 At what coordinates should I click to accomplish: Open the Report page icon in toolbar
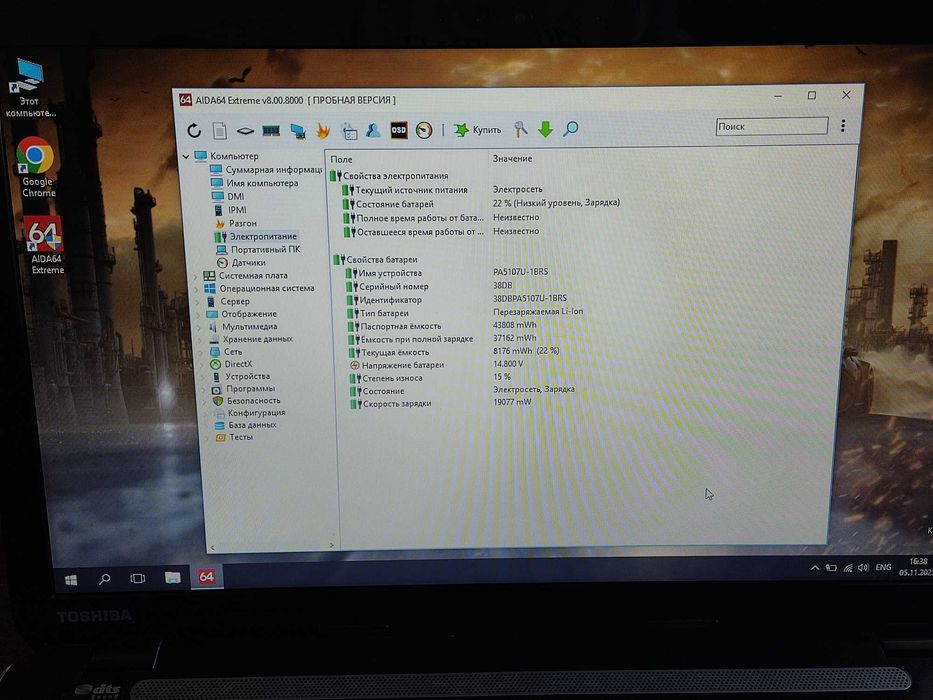[220, 130]
